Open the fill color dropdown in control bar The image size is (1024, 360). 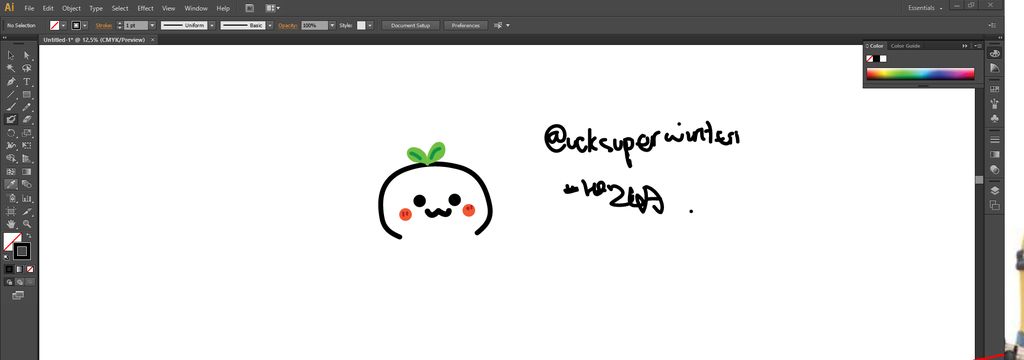(x=63, y=25)
